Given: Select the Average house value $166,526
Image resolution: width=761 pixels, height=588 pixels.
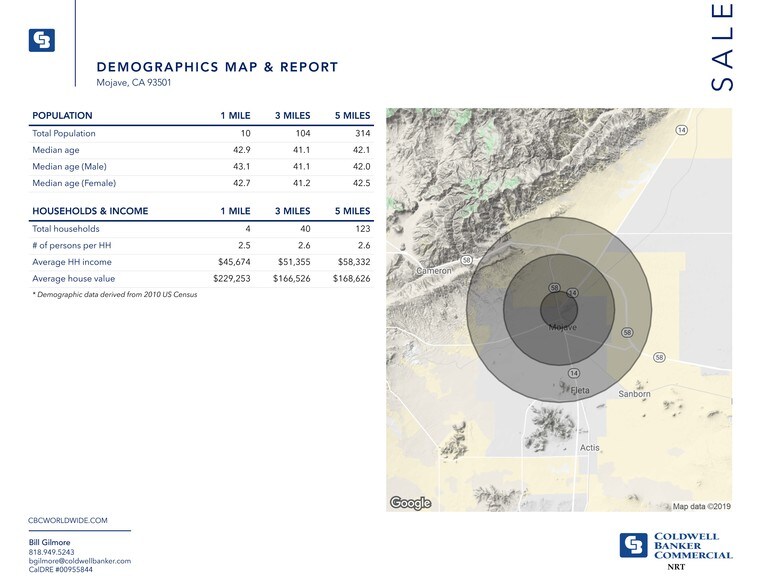Looking at the screenshot, I should (x=292, y=278).
